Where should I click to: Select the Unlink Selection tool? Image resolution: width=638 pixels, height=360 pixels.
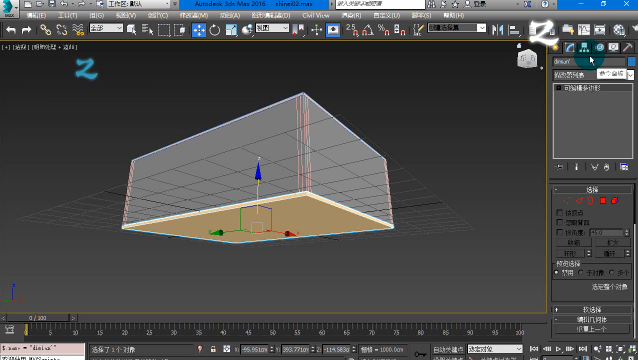pyautogui.click(x=62, y=30)
